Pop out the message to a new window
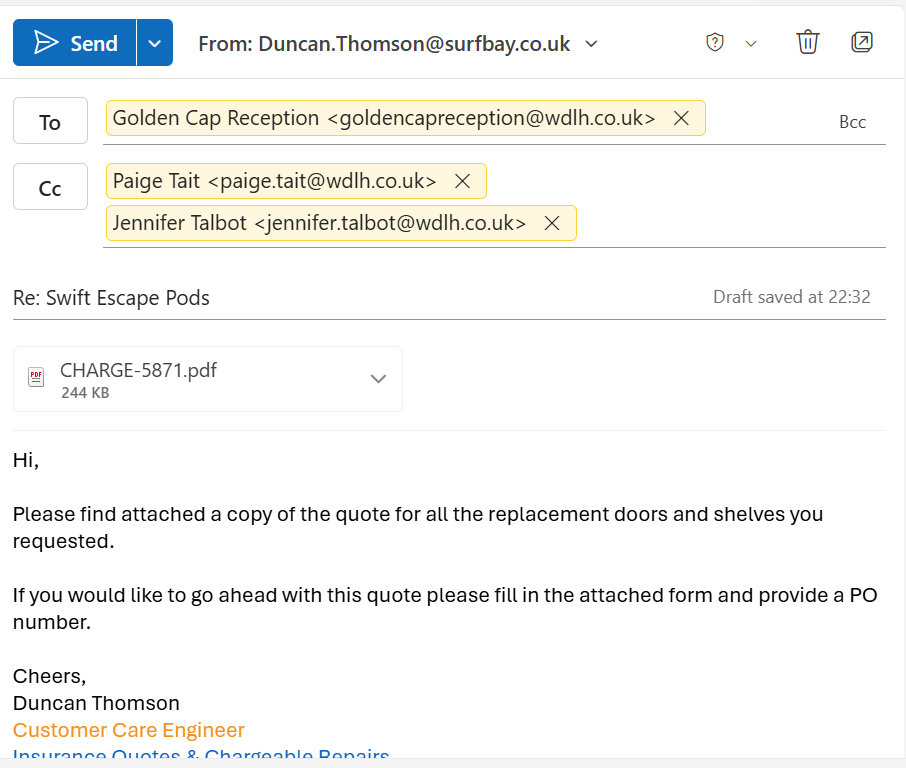 pos(861,42)
